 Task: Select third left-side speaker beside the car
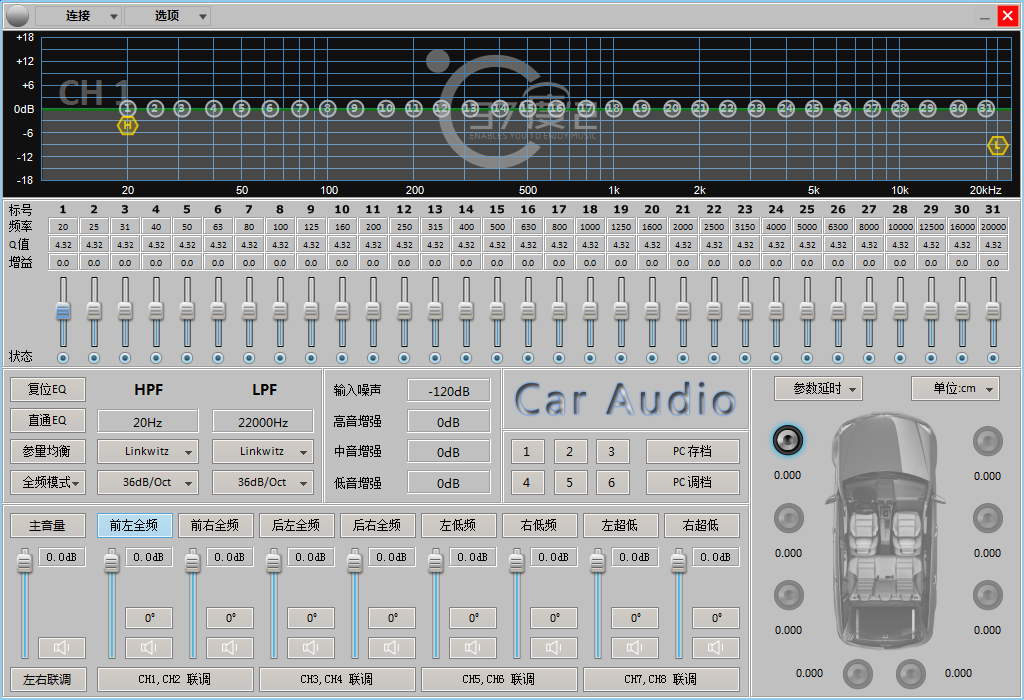(x=789, y=595)
